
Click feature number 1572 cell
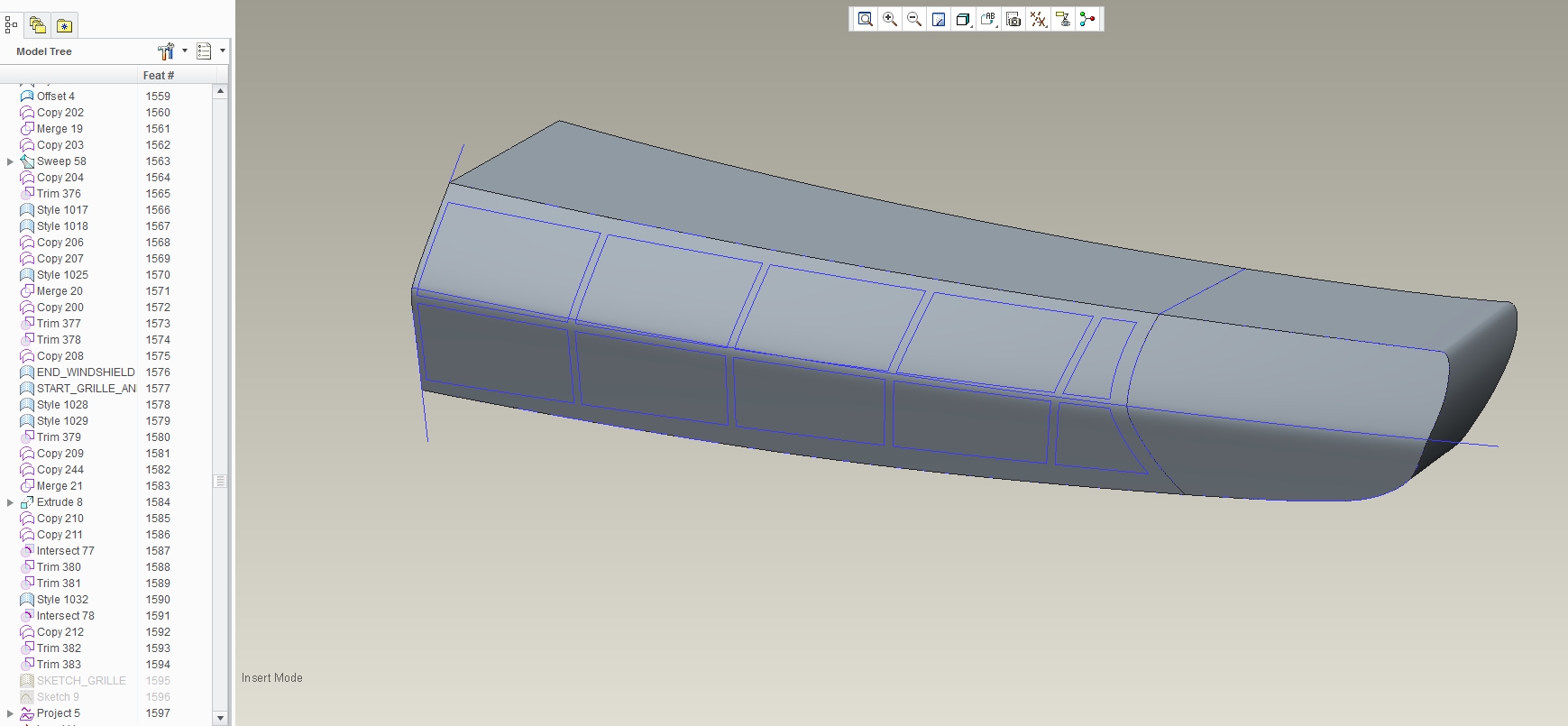pos(158,308)
